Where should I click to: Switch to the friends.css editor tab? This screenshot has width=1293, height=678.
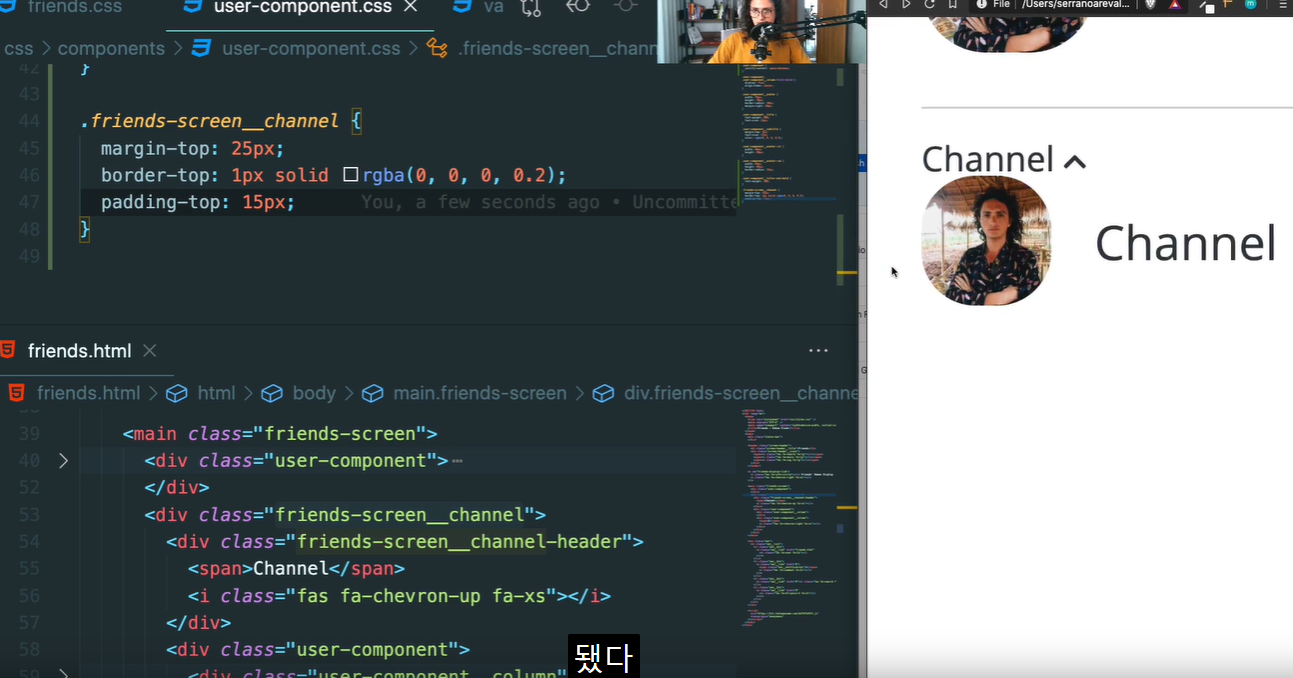click(73, 7)
